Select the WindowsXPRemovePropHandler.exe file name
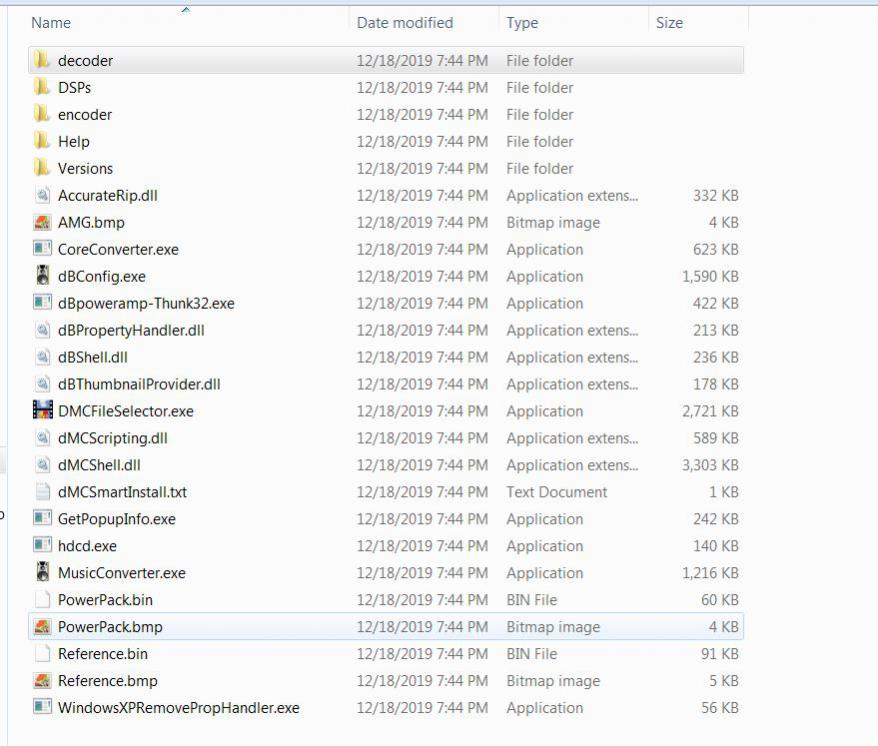The height and width of the screenshot is (746, 878). [x=178, y=708]
